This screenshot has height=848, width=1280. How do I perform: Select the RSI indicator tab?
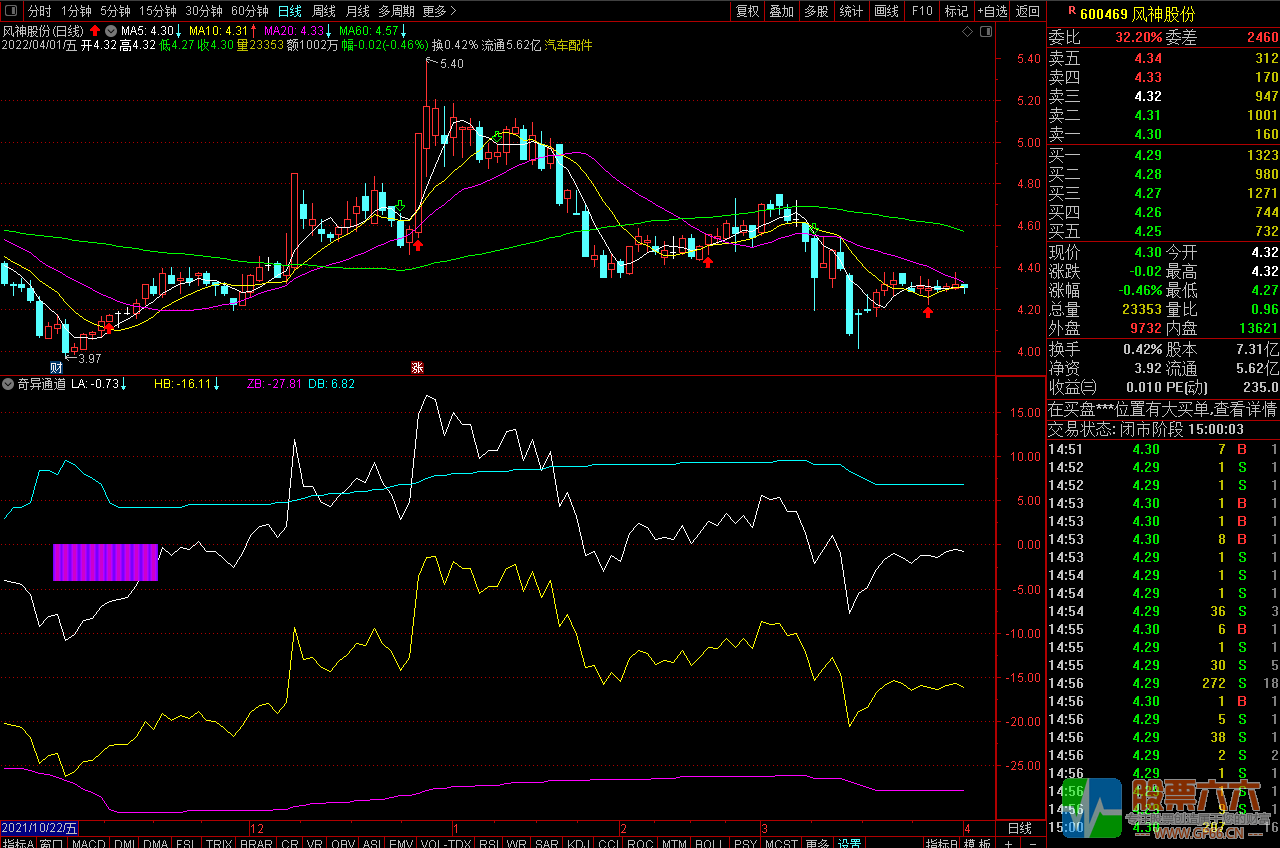click(490, 844)
